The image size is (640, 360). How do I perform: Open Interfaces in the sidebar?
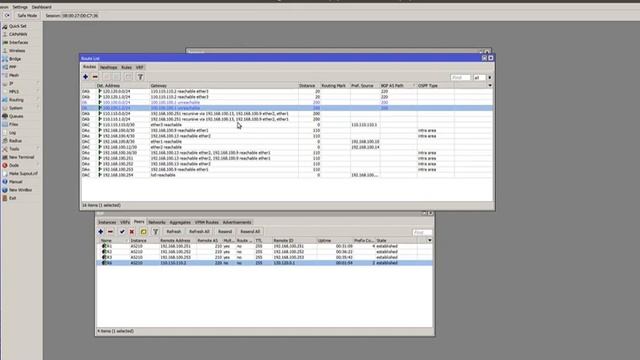coord(18,42)
